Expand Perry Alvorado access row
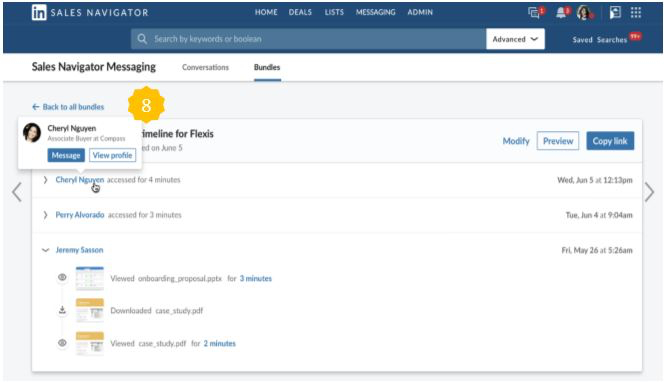The image size is (664, 382). [45, 215]
